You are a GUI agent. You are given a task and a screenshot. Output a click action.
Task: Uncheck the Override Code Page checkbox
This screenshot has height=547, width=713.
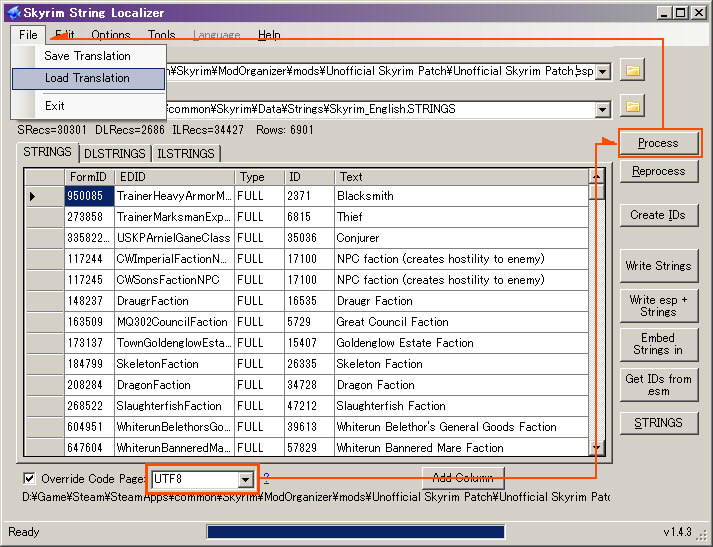[x=29, y=478]
